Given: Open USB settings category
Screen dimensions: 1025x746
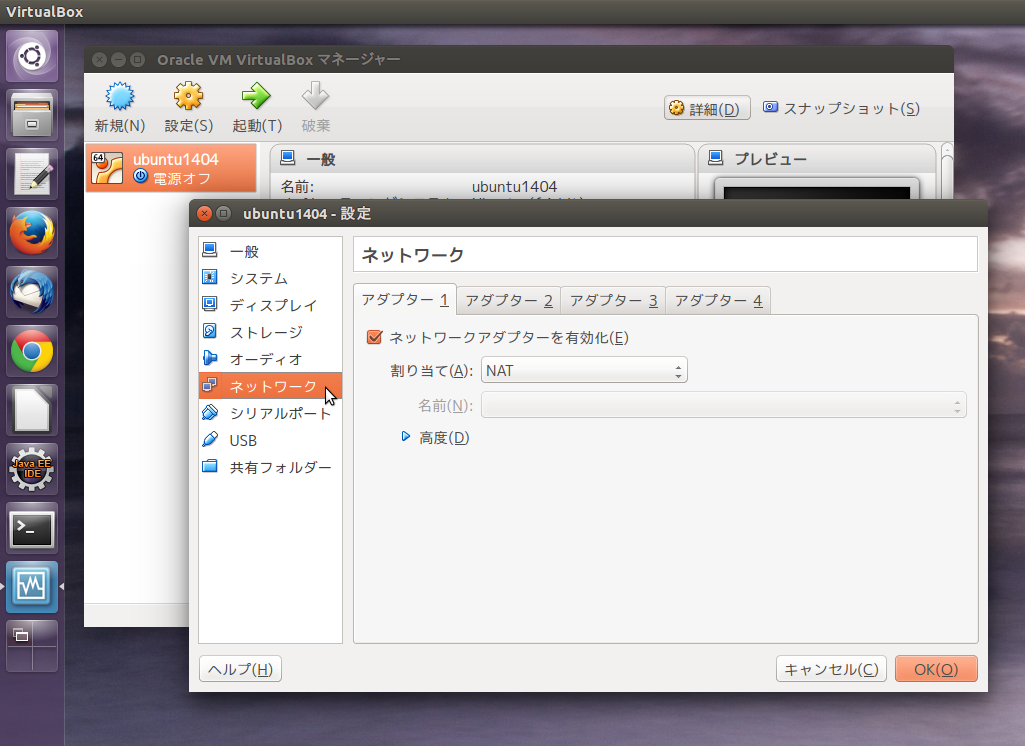Looking at the screenshot, I should 270,440.
